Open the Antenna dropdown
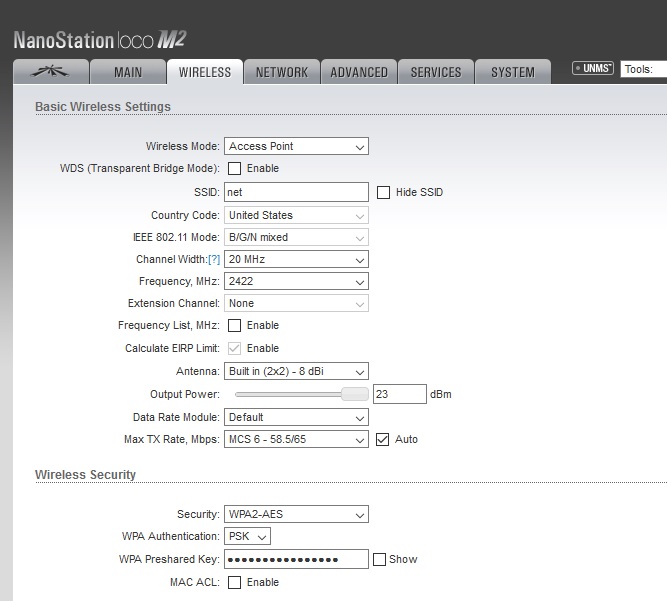This screenshot has height=601, width=667. [x=296, y=371]
